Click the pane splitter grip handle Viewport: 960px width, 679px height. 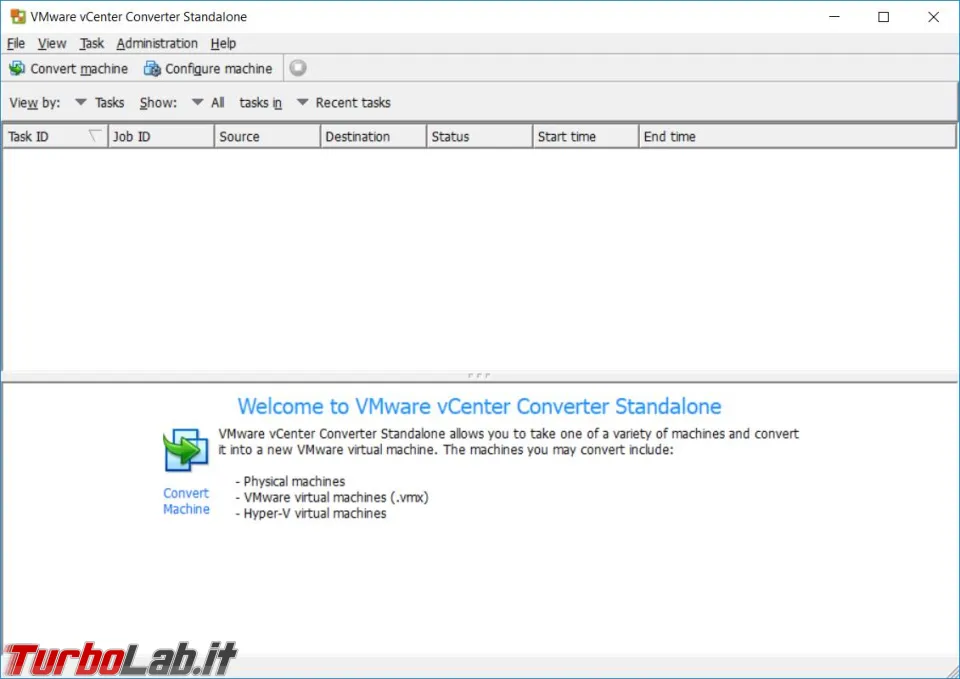(x=479, y=375)
